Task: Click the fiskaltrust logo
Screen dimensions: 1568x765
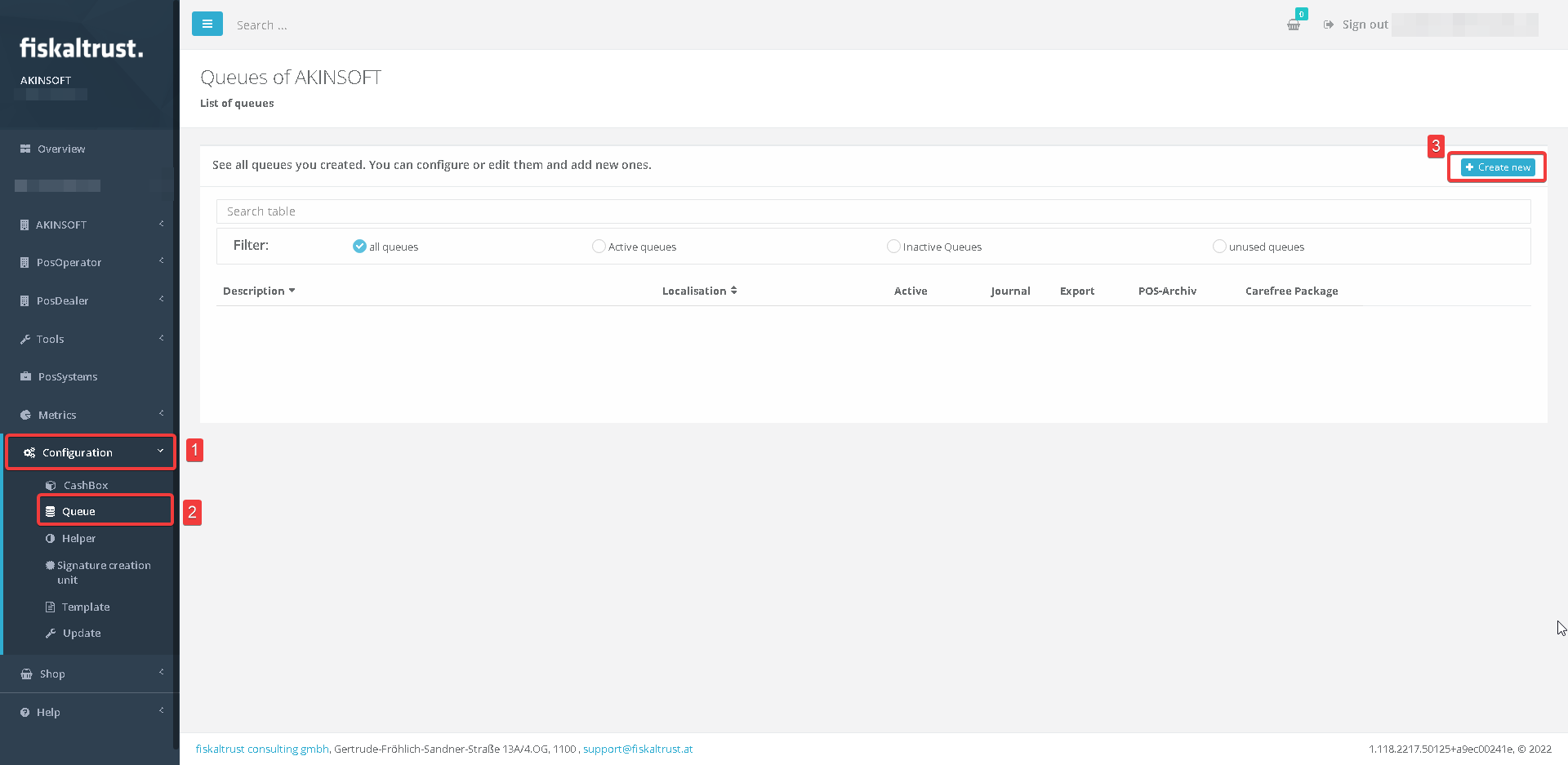Action: [x=81, y=48]
